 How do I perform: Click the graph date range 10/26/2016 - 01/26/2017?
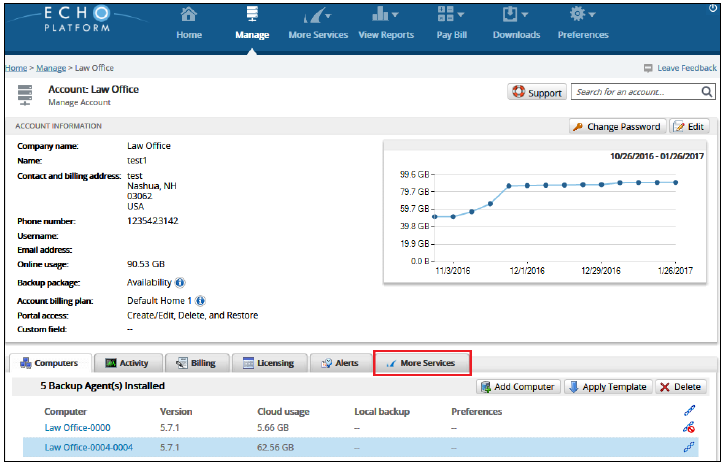tap(657, 156)
